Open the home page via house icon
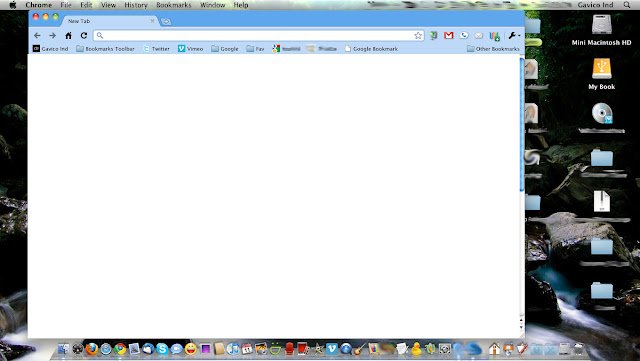Viewport: 640px width, 361px height. 69,36
